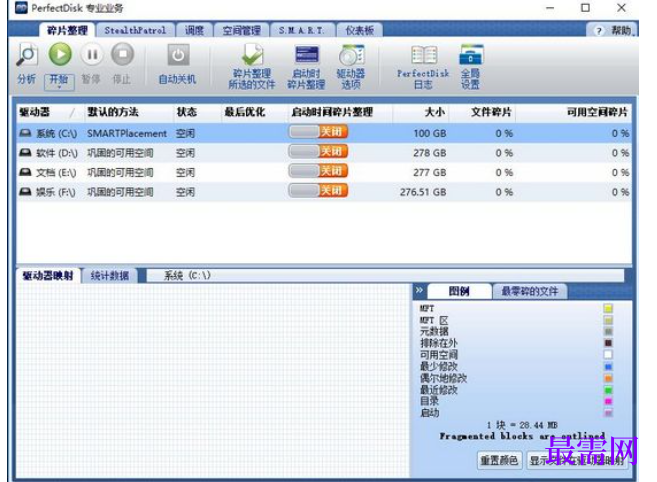Start defragmentation with the green play button
The image size is (657, 482).
point(60,54)
